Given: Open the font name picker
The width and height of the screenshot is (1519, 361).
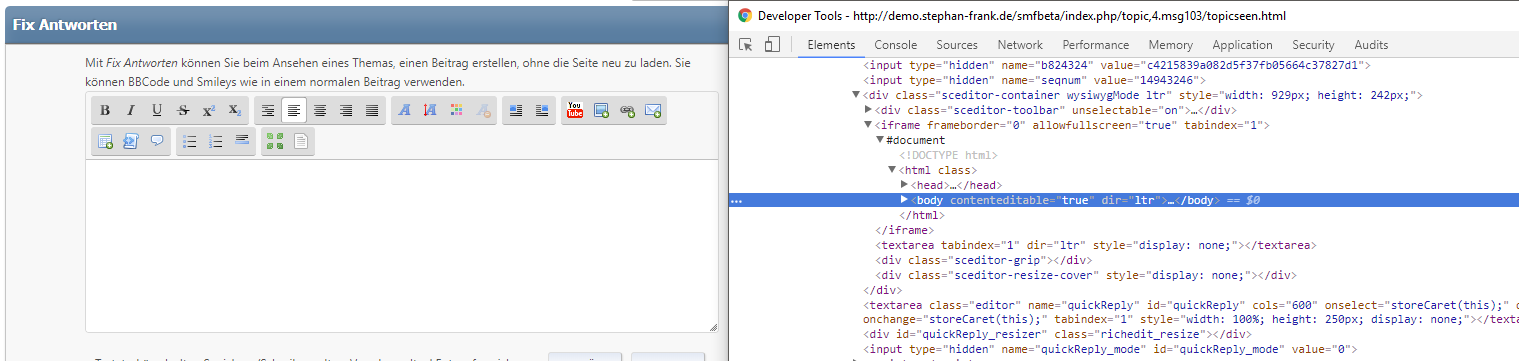Looking at the screenshot, I should click(405, 111).
